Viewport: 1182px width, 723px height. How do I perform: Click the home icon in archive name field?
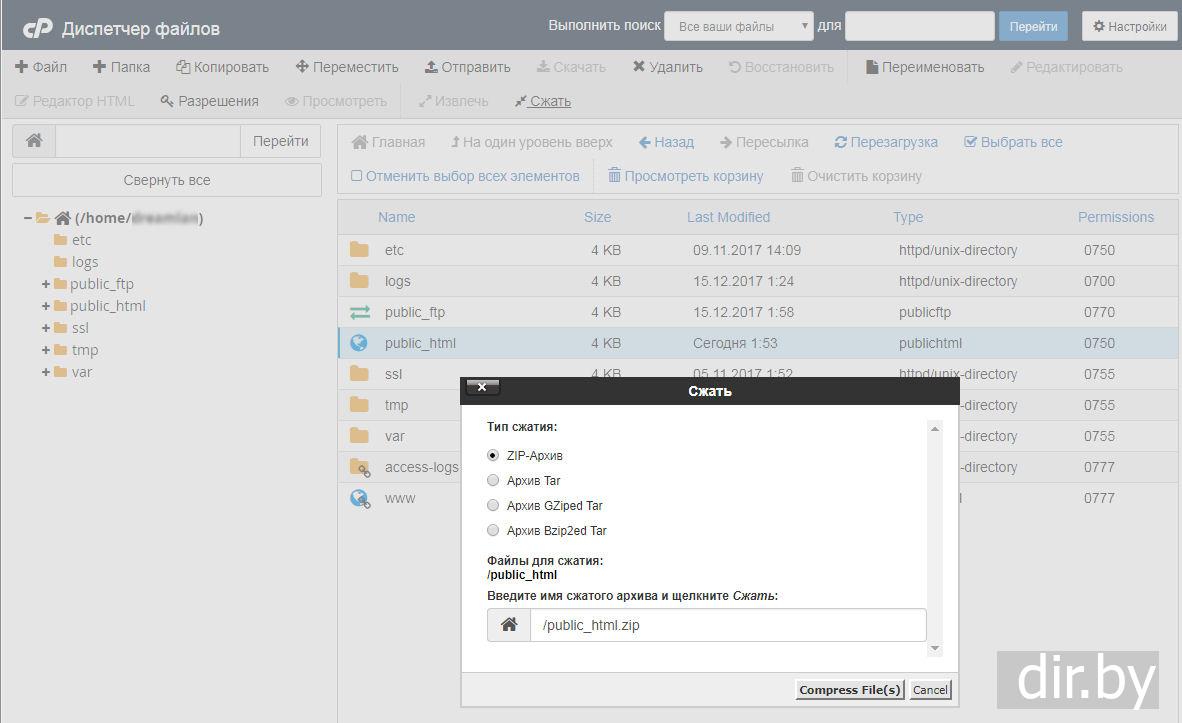pyautogui.click(x=509, y=625)
